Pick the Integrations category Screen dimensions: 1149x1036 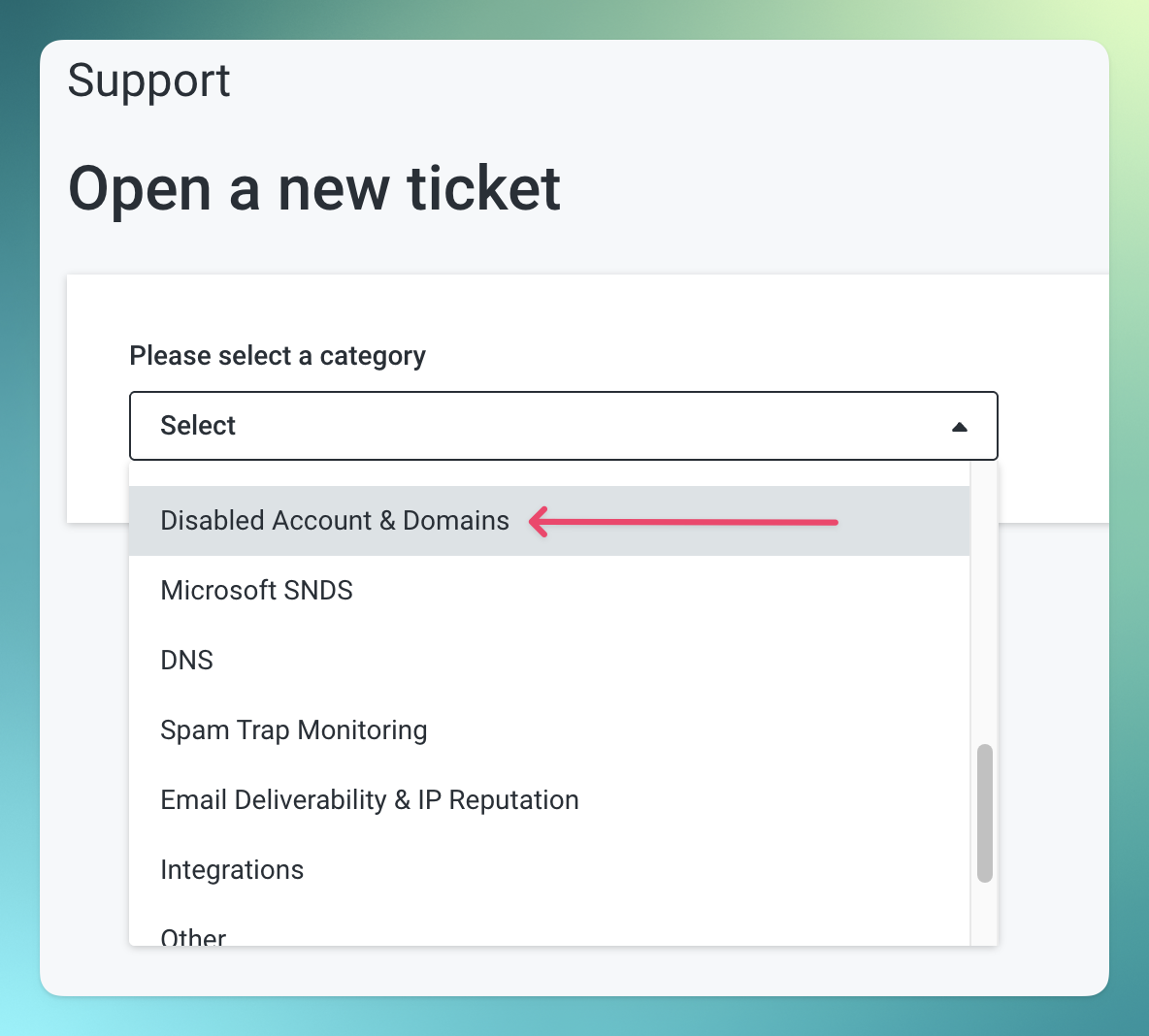point(232,870)
